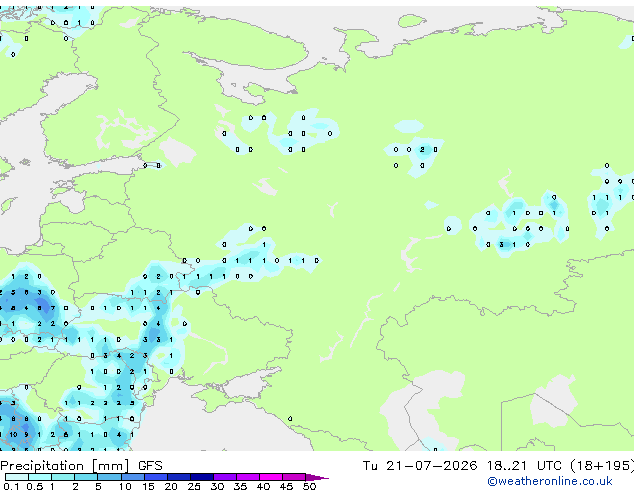The height and width of the screenshot is (490, 634).
Task: Click the '20' legend scale label
Action: coord(171,486)
